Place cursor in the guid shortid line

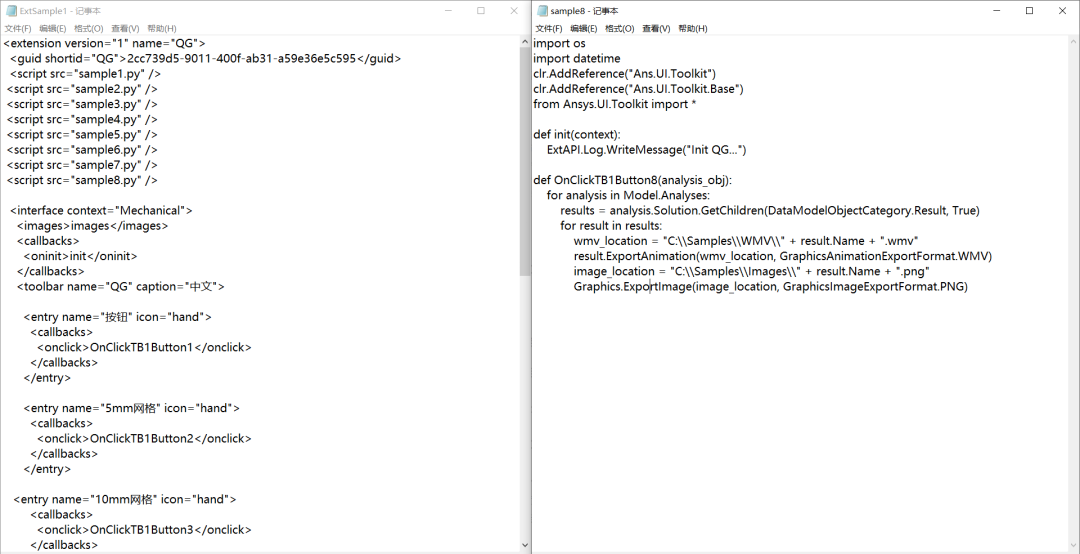[x=205, y=59]
